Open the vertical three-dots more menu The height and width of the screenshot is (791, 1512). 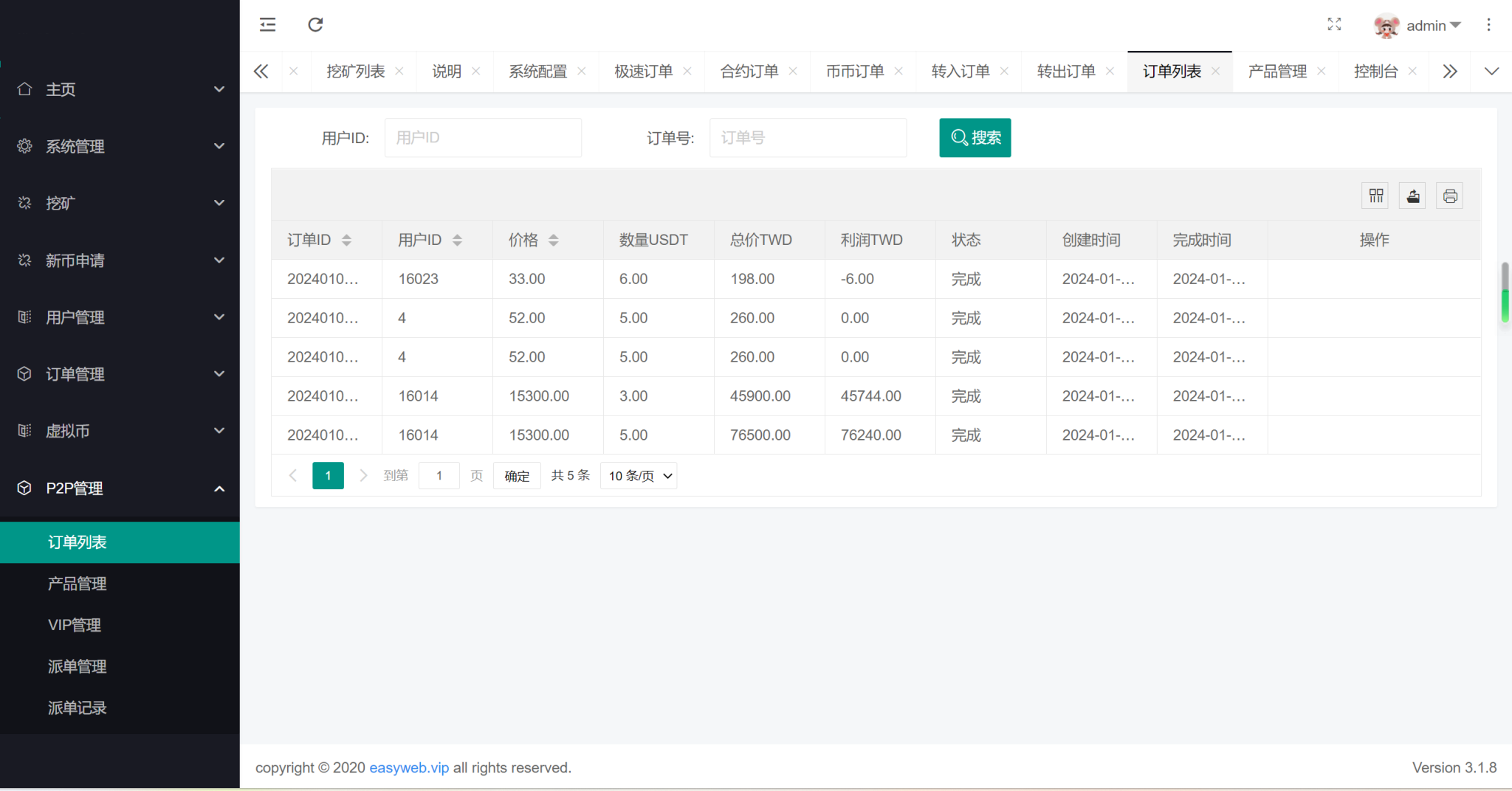tap(1488, 25)
